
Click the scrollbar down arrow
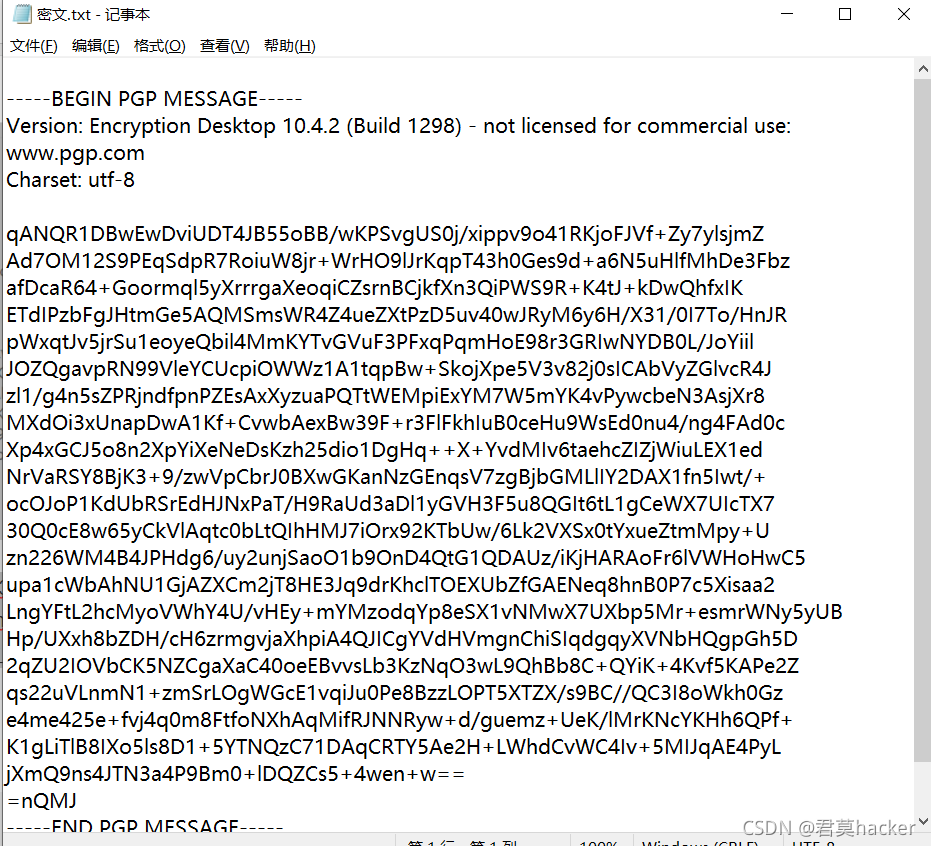(923, 822)
